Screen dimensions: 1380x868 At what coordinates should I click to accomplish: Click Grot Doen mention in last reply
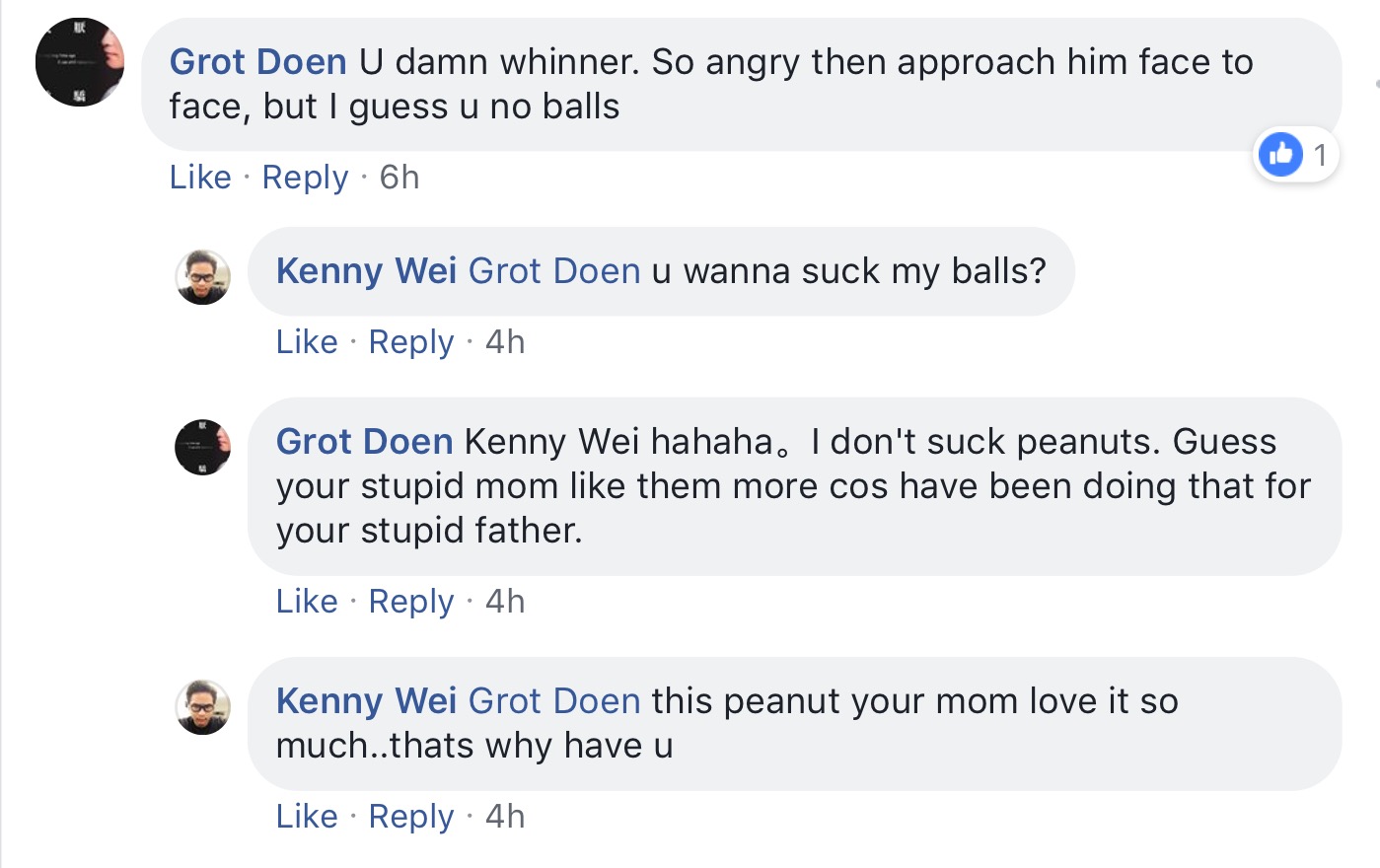pyautogui.click(x=554, y=701)
